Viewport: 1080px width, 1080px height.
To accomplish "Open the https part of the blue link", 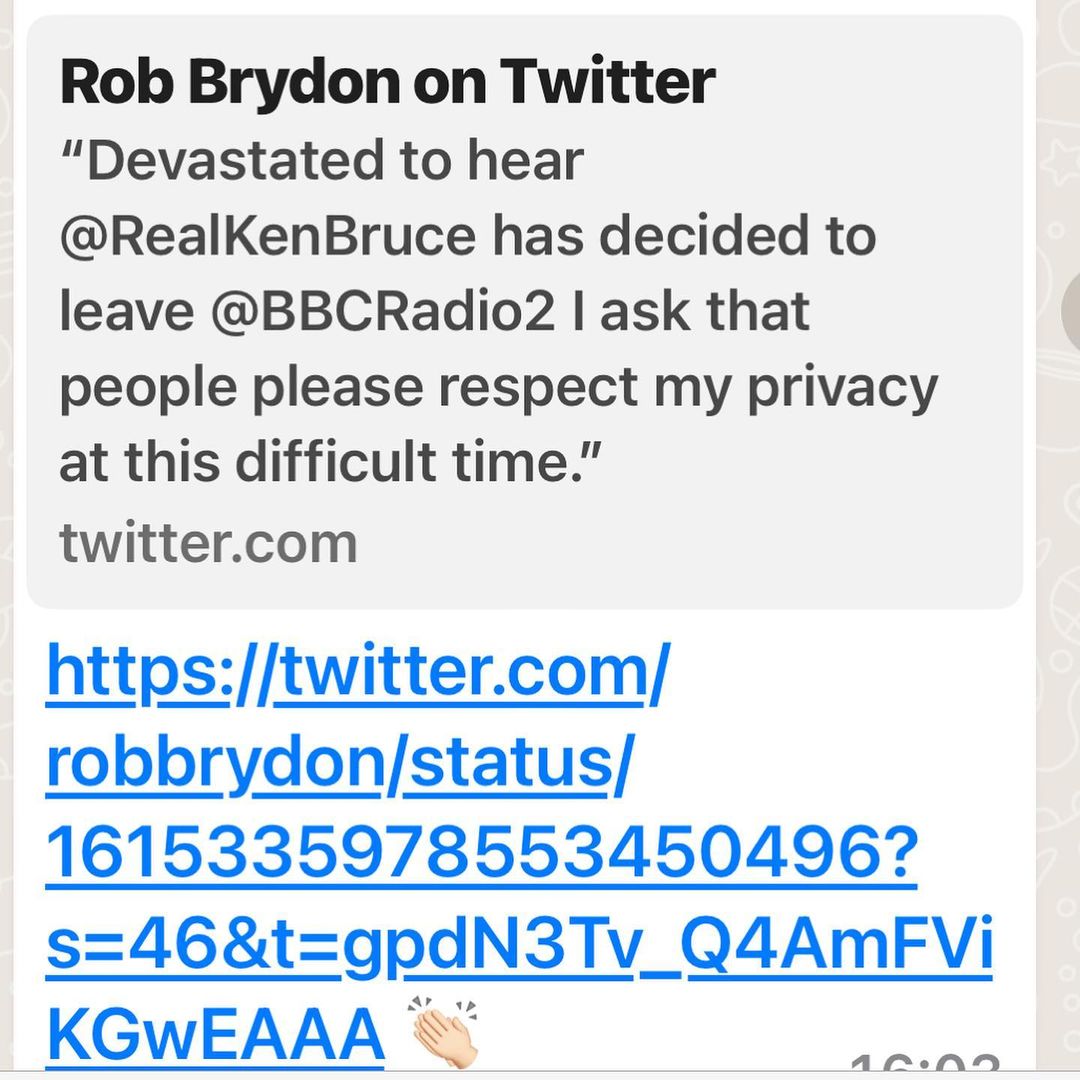I will coord(135,673).
